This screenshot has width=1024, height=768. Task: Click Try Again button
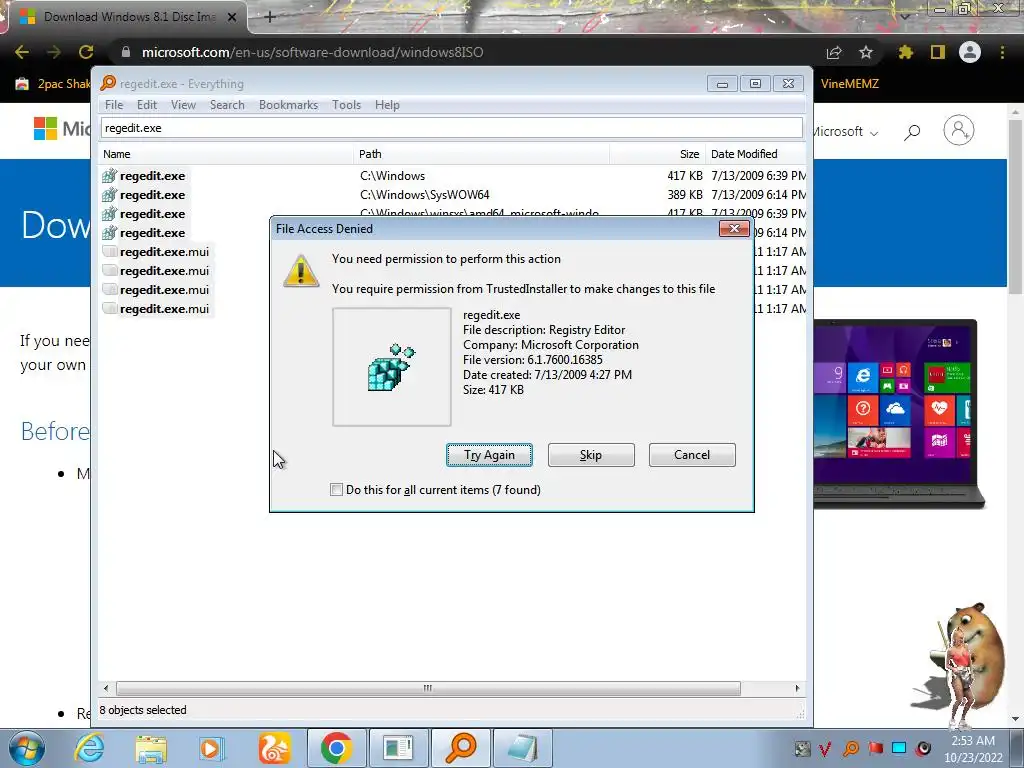pyautogui.click(x=489, y=455)
